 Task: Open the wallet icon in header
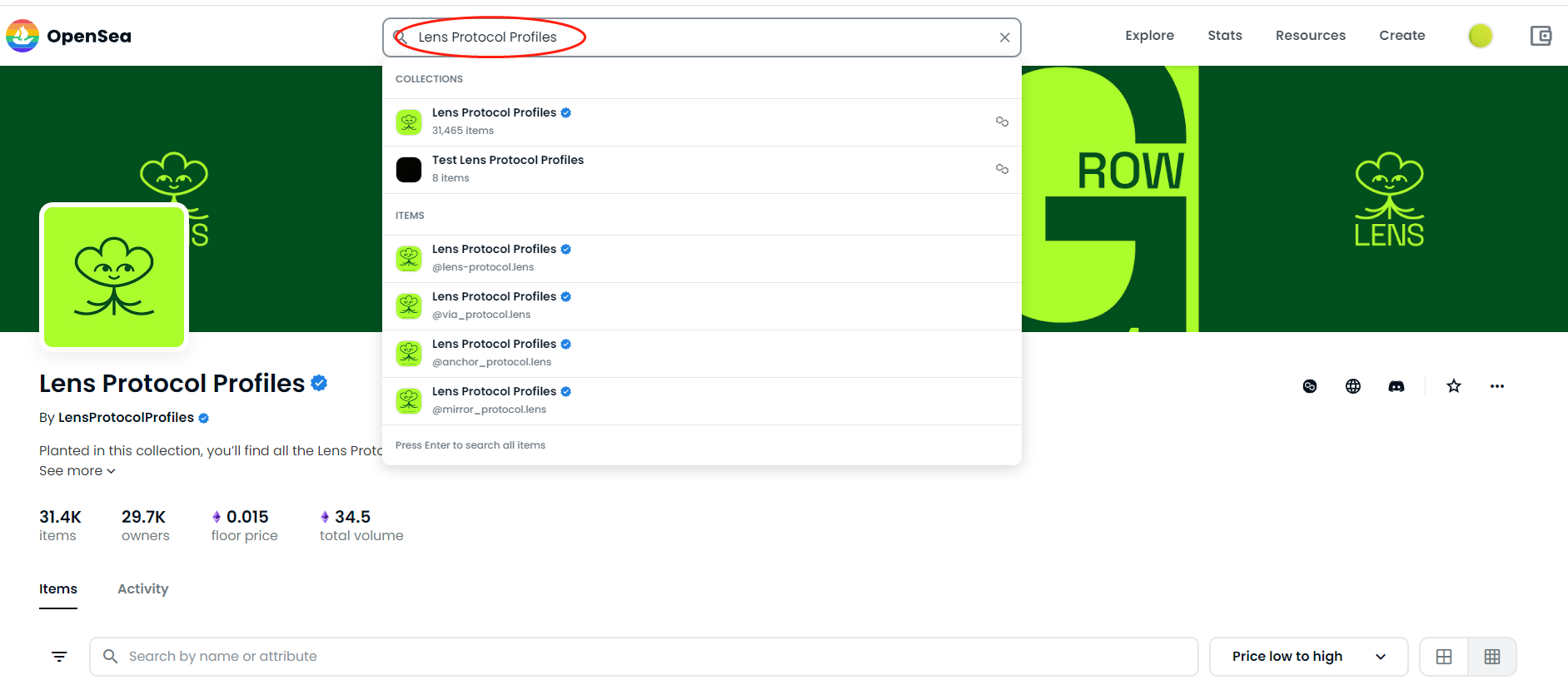point(1540,36)
